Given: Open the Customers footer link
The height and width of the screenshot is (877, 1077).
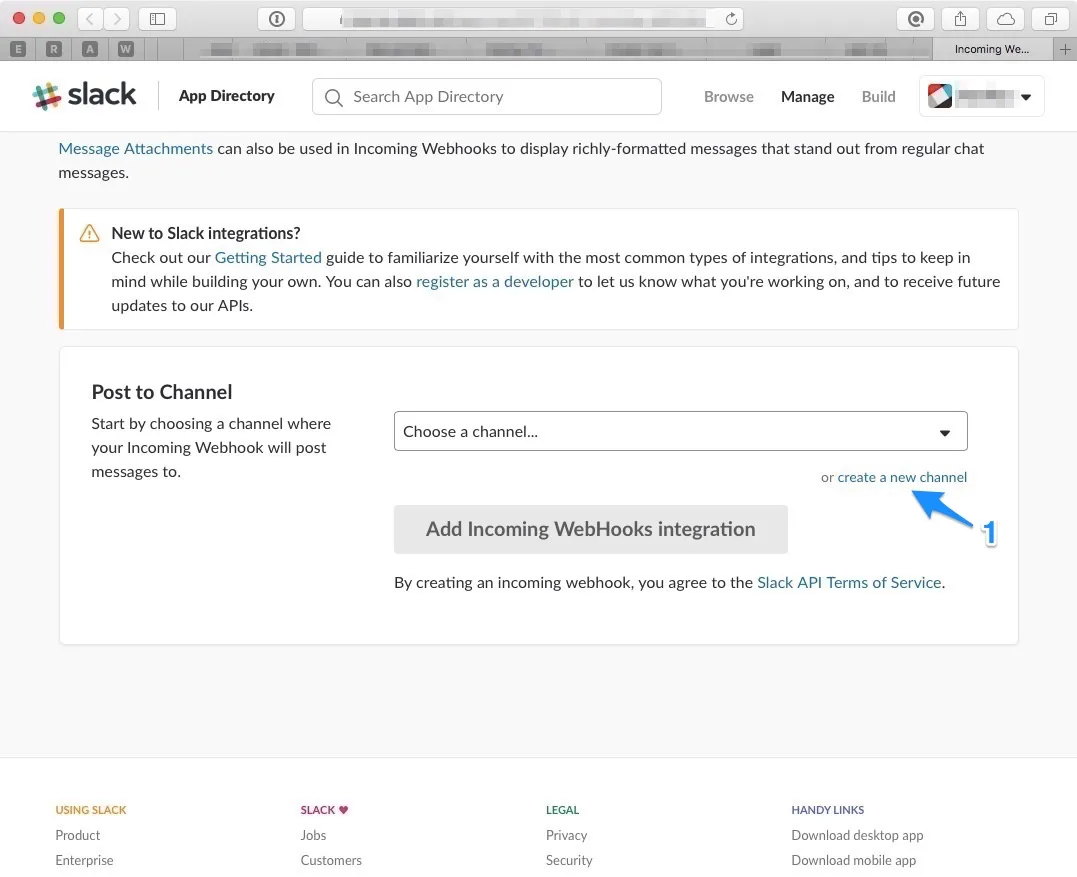Looking at the screenshot, I should pos(331,861).
